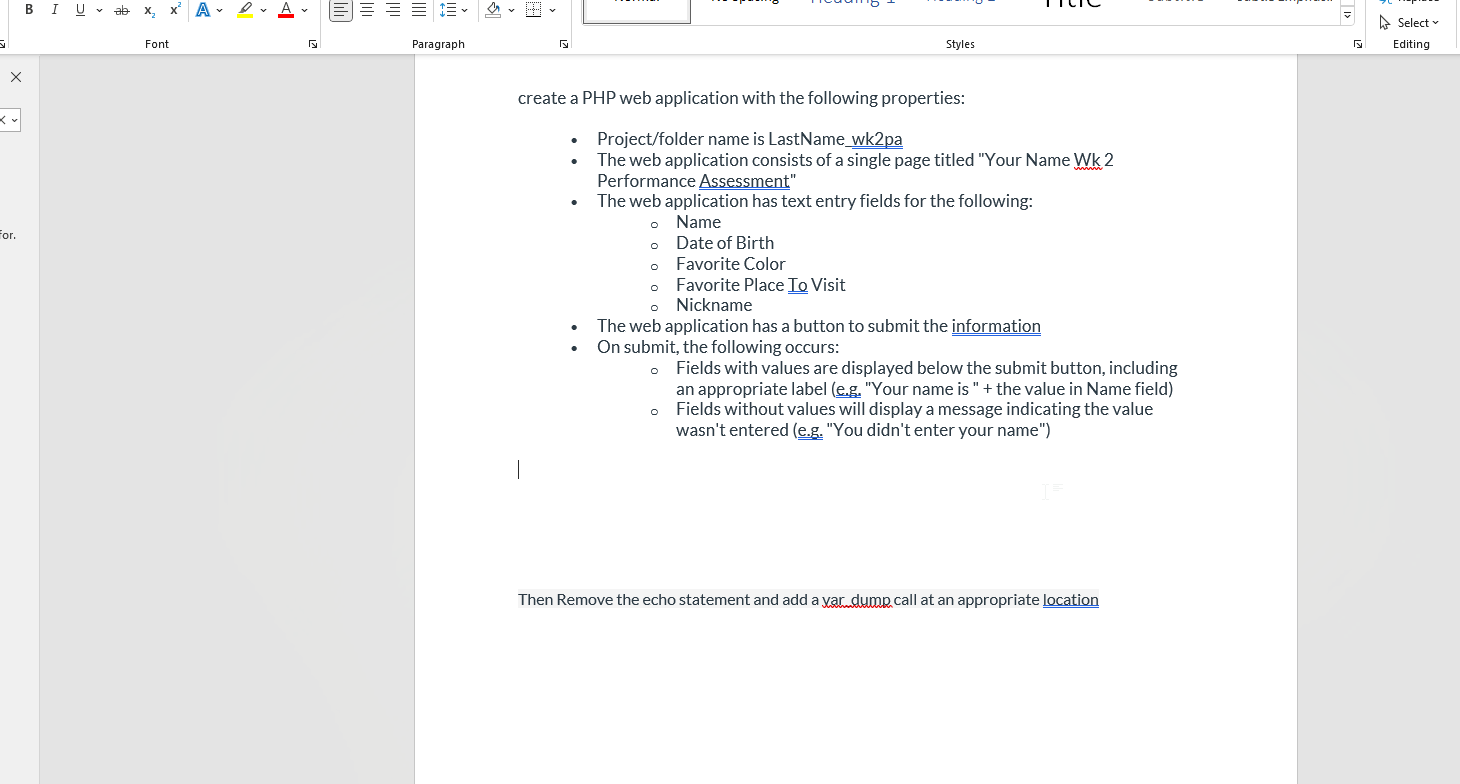1460x784 pixels.
Task: Expand line spacing options dropdown
Action: point(465,10)
